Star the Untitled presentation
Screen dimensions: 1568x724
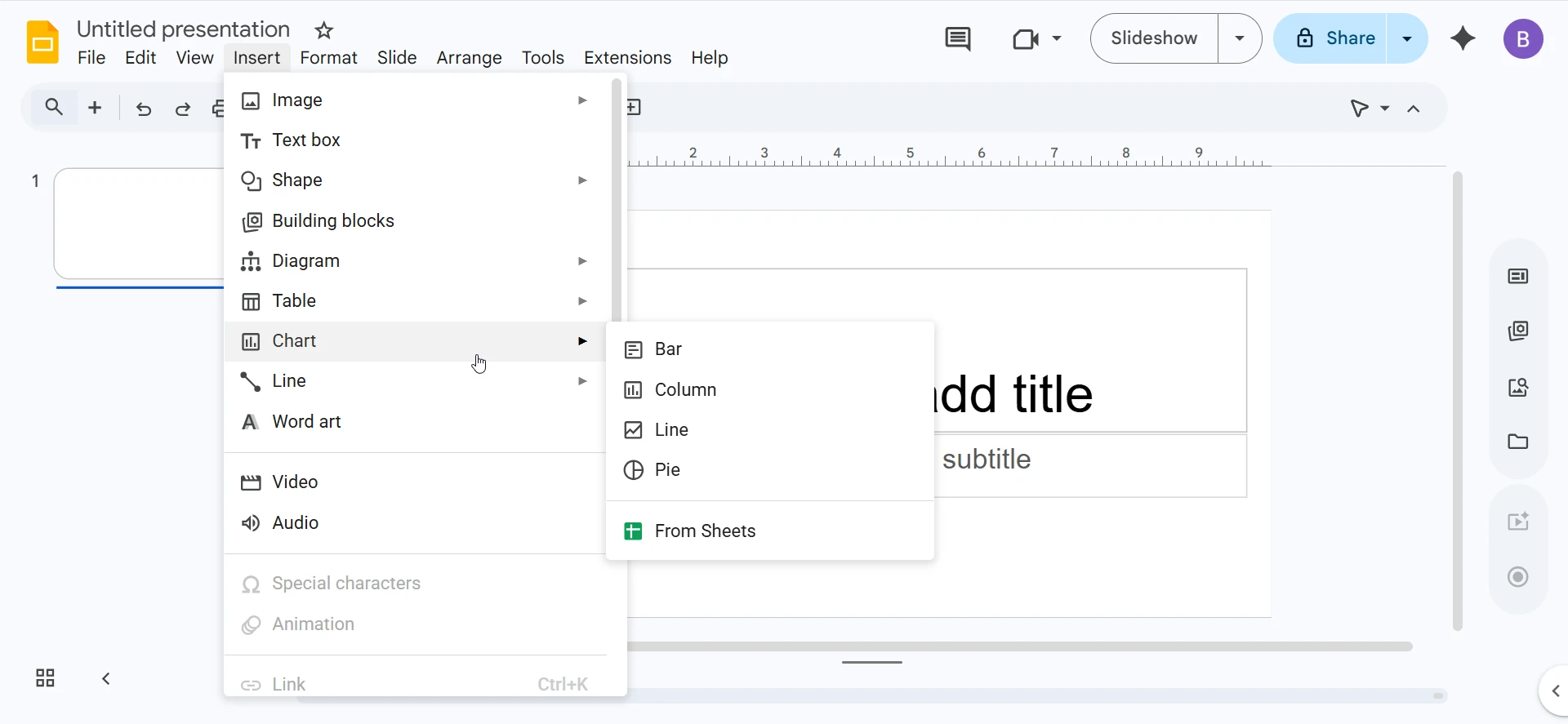click(x=324, y=31)
